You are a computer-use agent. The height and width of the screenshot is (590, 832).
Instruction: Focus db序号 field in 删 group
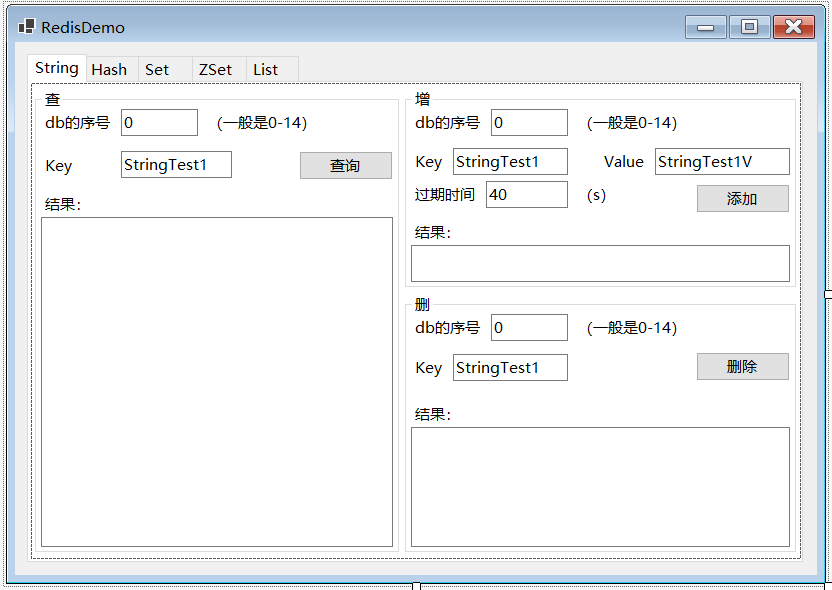(x=529, y=327)
